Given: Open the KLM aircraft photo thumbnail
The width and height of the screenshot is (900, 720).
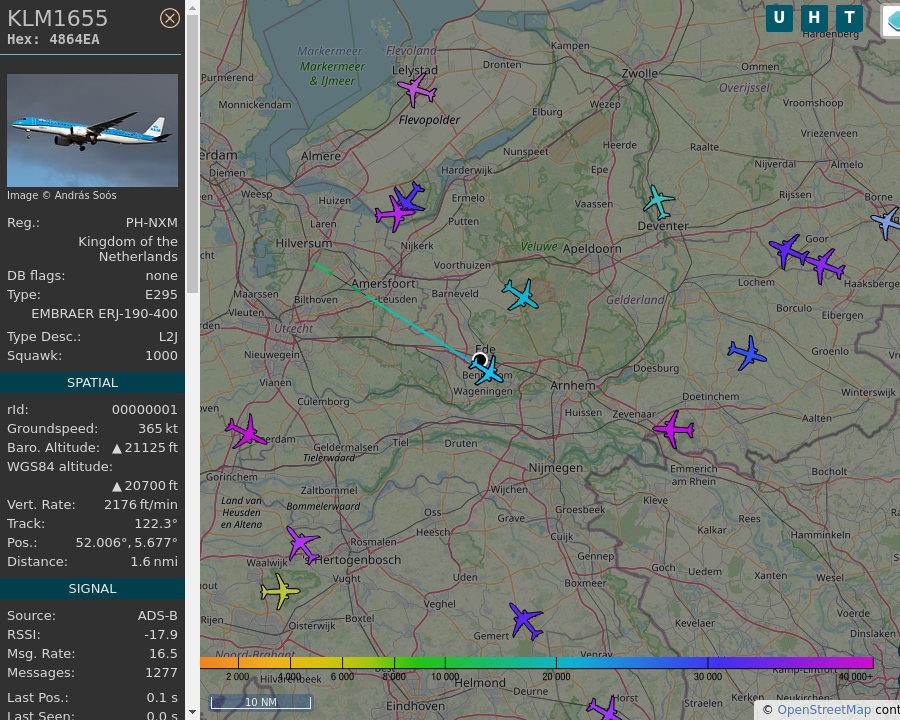Looking at the screenshot, I should coord(92,130).
